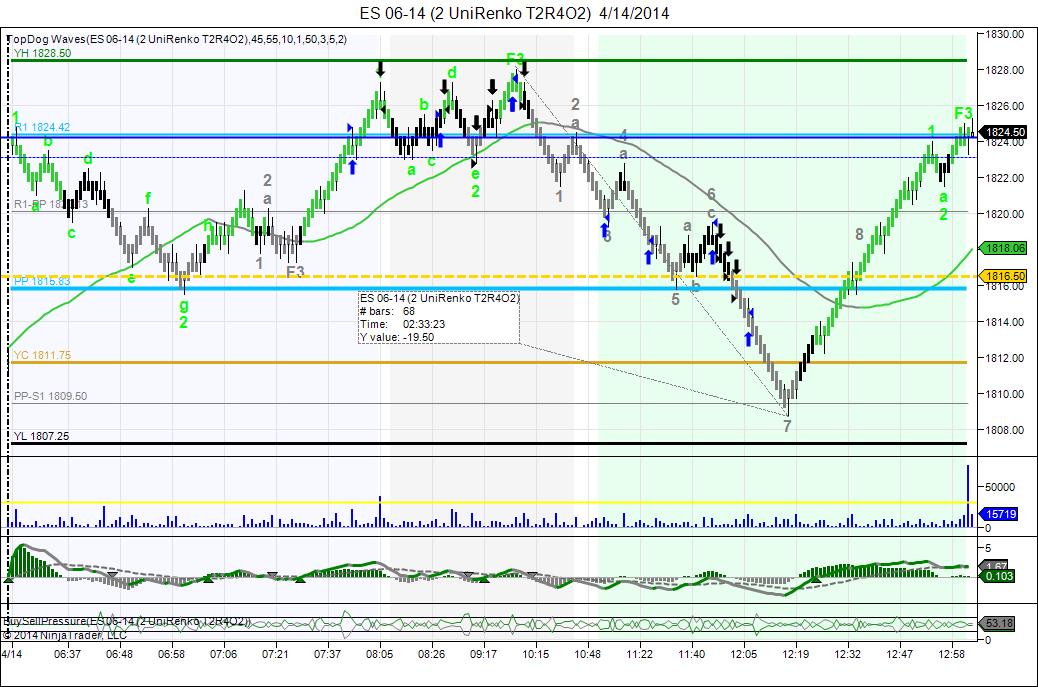This screenshot has height=687, width=1038.
Task: Click the gray F3 wave label near the PP line
Action: coord(295,271)
